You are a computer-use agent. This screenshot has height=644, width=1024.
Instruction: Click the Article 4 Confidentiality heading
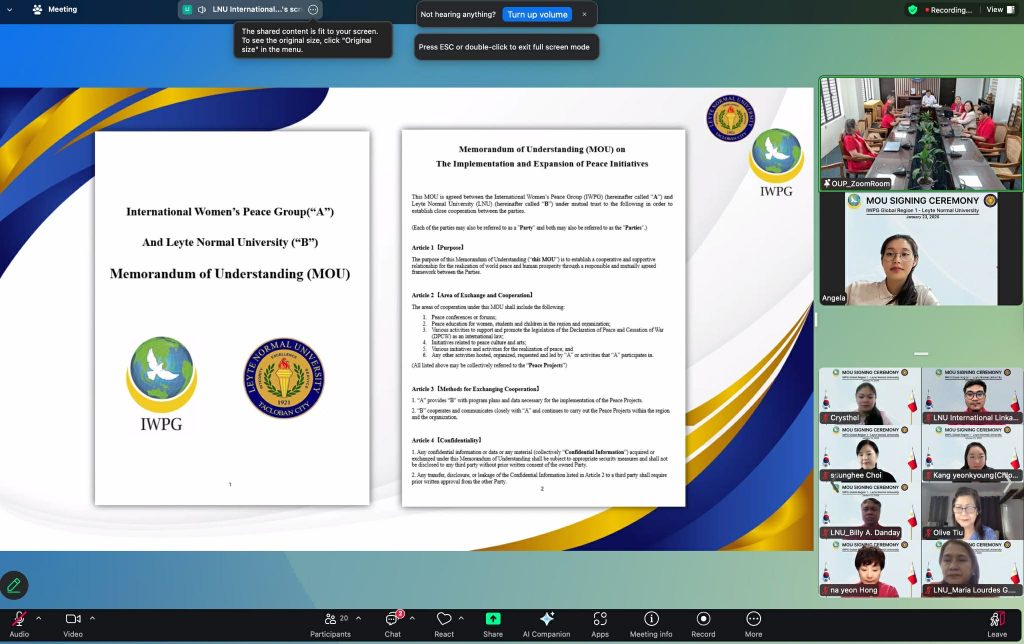click(446, 440)
